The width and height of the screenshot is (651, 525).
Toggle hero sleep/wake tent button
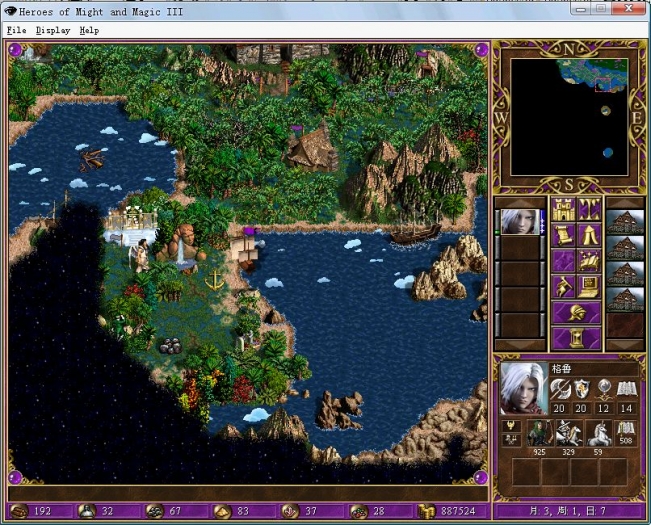tap(589, 235)
